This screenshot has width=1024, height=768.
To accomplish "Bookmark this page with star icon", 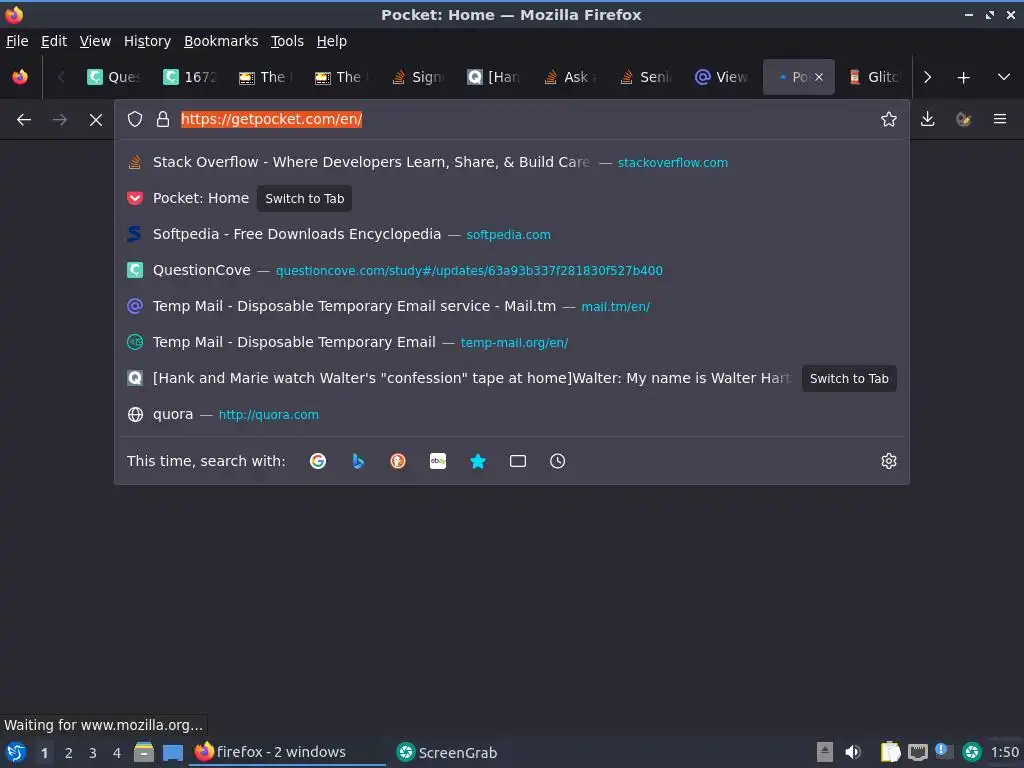I will [x=889, y=119].
